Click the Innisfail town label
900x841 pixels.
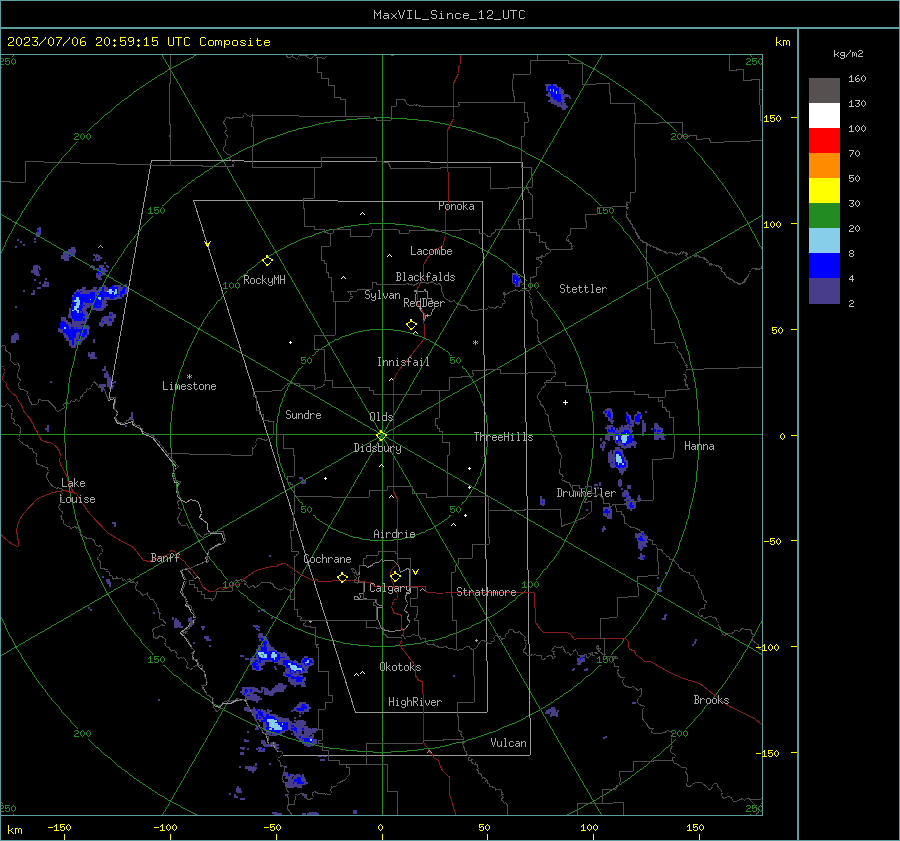click(403, 362)
